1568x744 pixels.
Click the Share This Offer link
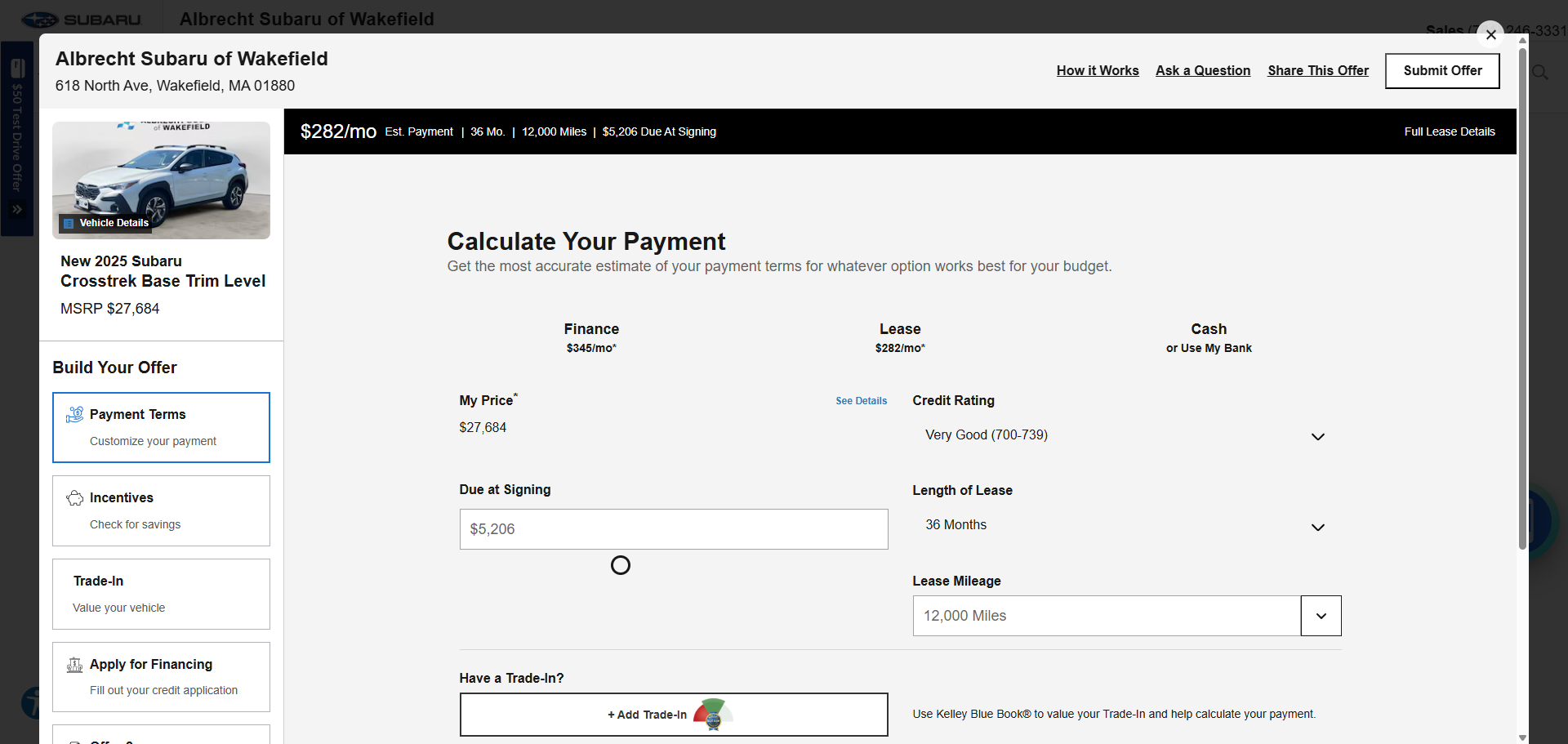[1318, 71]
